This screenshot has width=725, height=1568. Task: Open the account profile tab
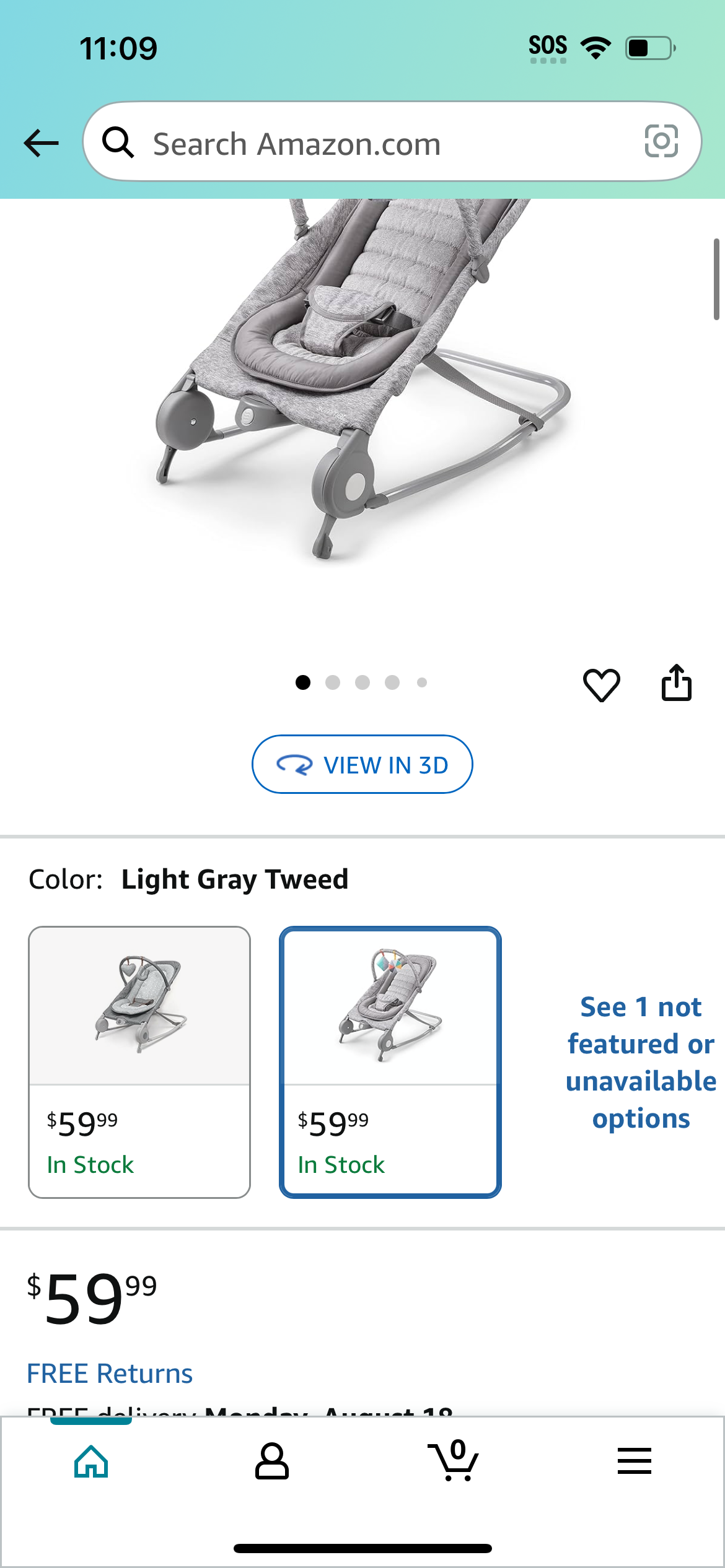click(272, 1461)
